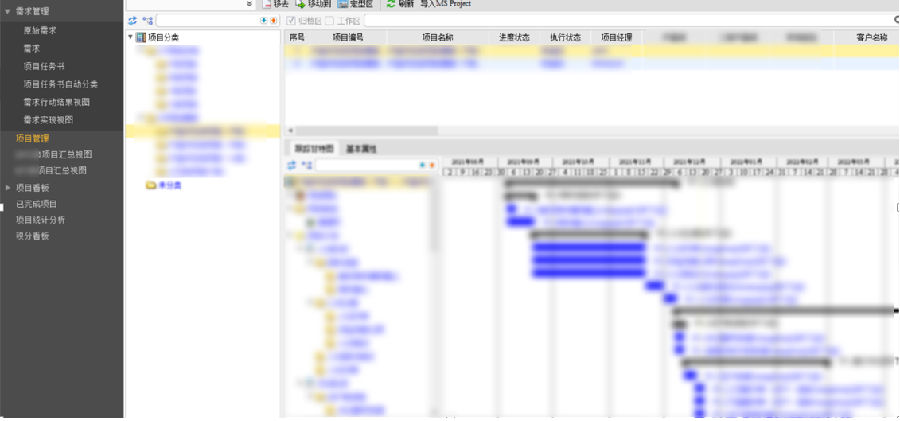Click orange icon in Gantt task search box
The image size is (900, 421).
tap(432, 165)
